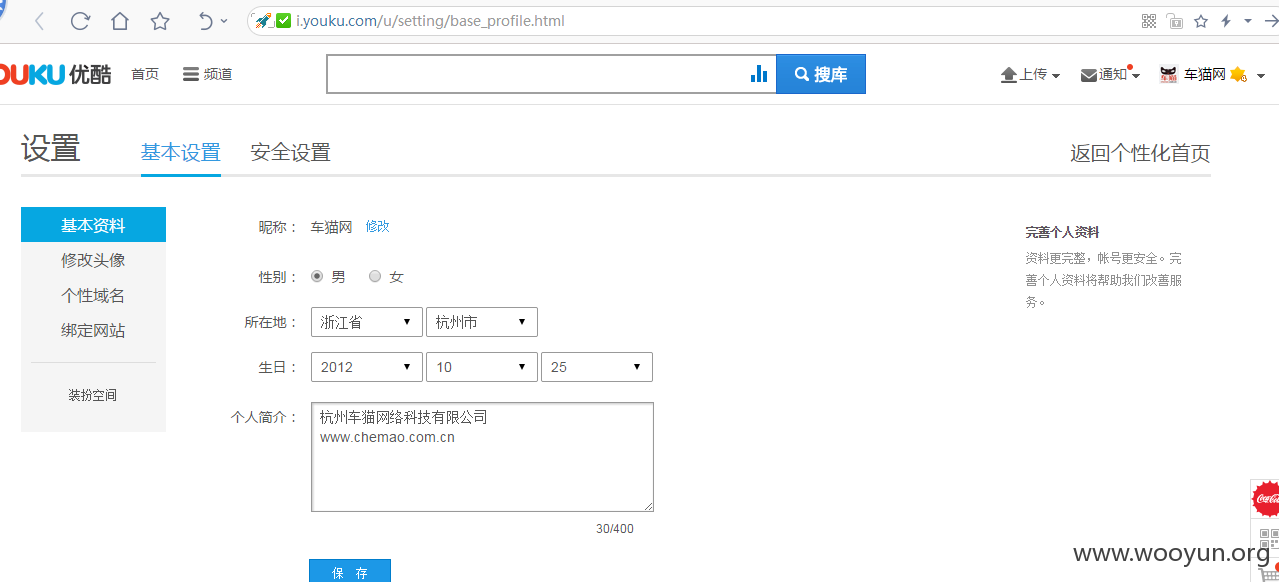Click the rocket speed-mode icon in address bar
Viewport: 1279px width, 582px height.
tap(263, 20)
